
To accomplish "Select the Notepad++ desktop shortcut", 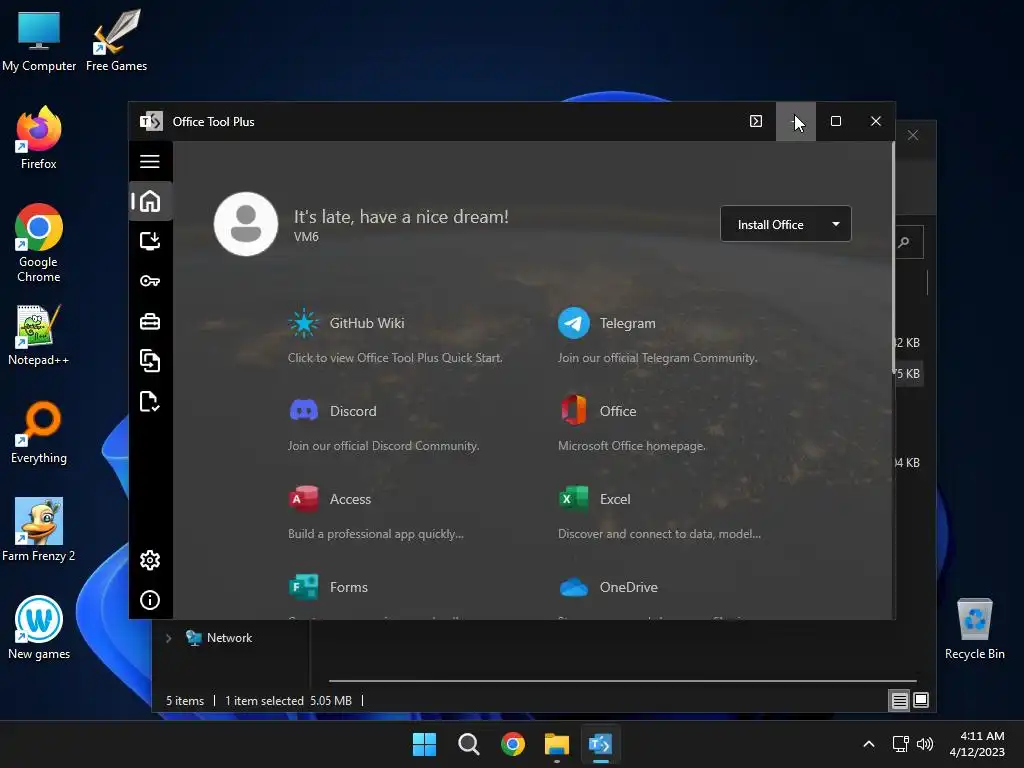I will 39,335.
